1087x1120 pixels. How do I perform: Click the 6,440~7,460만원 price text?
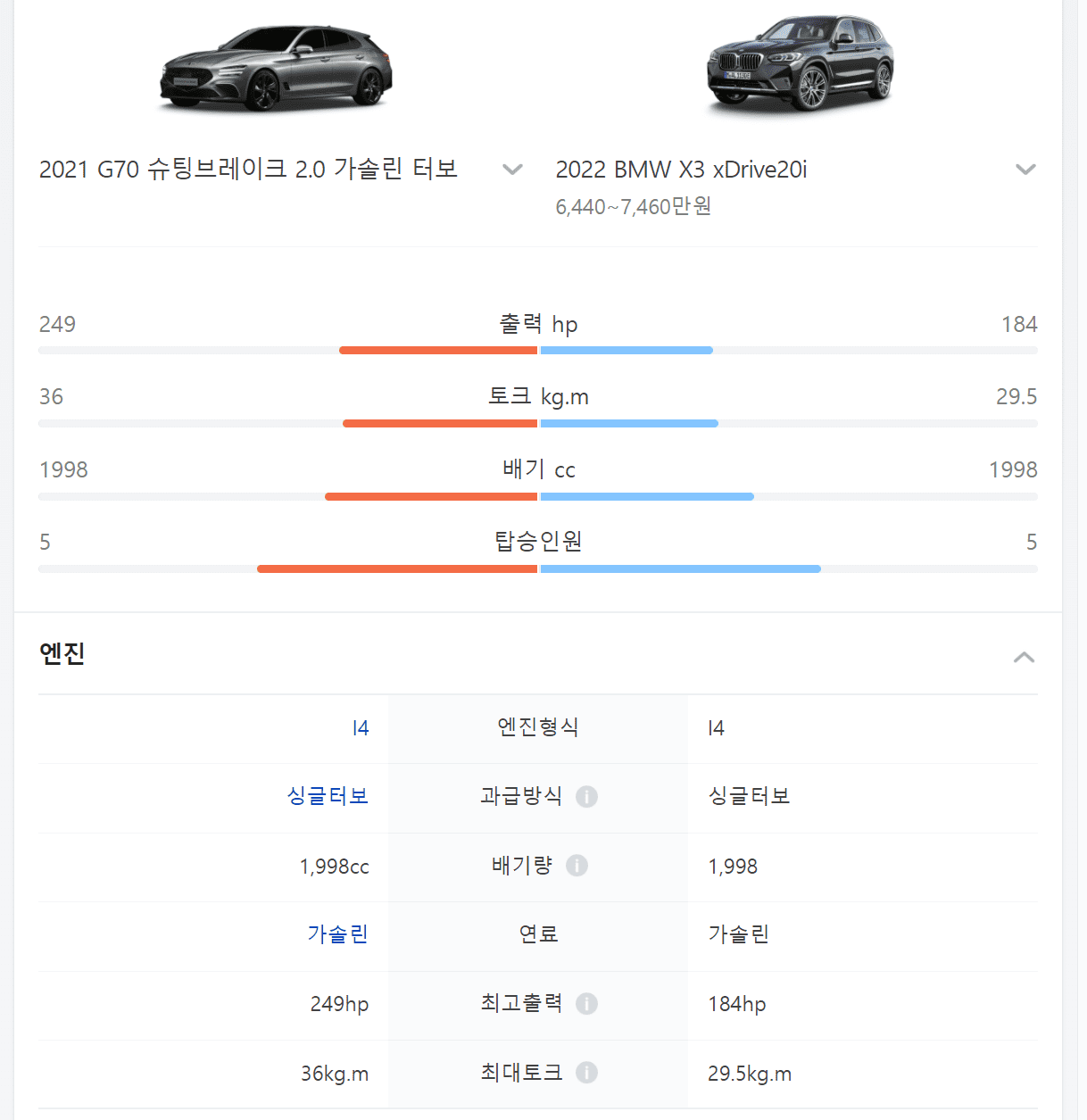tap(634, 206)
